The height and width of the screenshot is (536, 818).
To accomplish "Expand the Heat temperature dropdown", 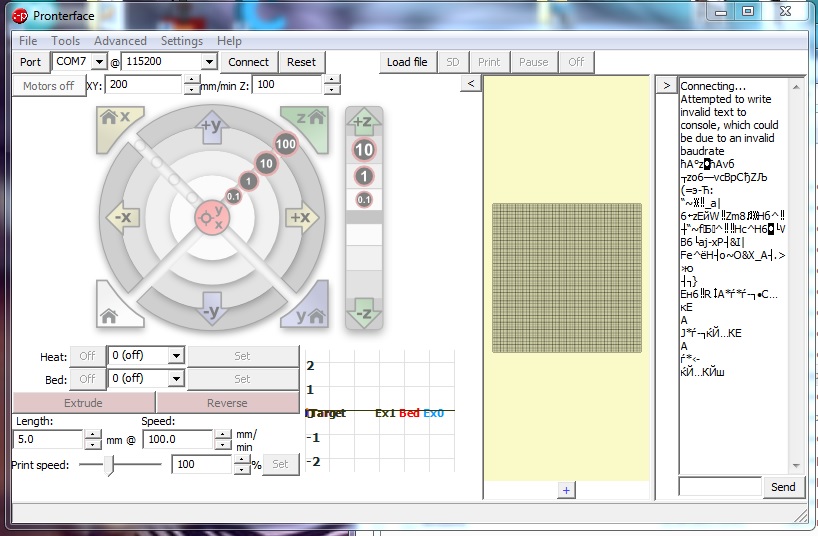I will pyautogui.click(x=176, y=356).
